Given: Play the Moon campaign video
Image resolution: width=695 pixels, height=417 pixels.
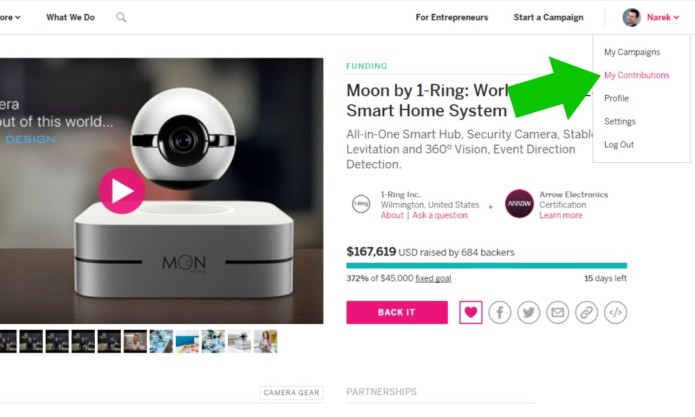Looking at the screenshot, I should click(x=122, y=190).
